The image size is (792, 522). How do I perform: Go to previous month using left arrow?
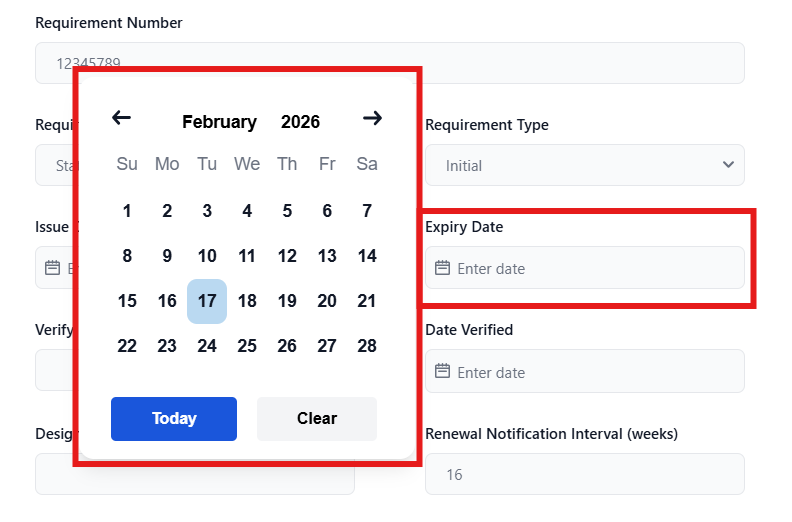(x=121, y=118)
